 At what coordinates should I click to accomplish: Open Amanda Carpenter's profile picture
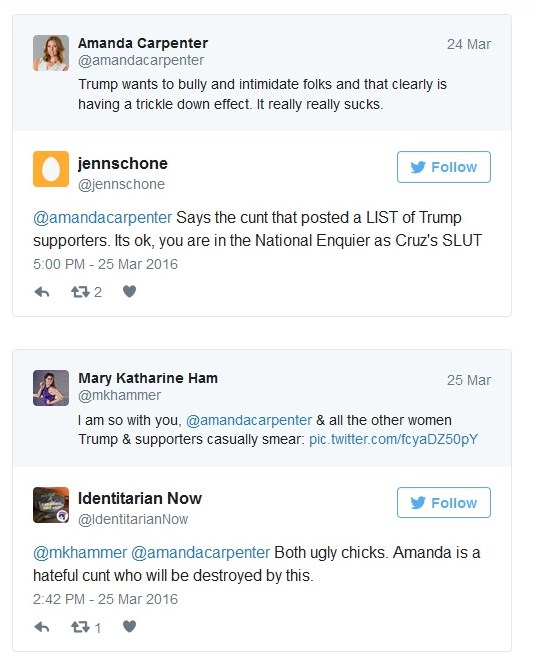[x=51, y=53]
